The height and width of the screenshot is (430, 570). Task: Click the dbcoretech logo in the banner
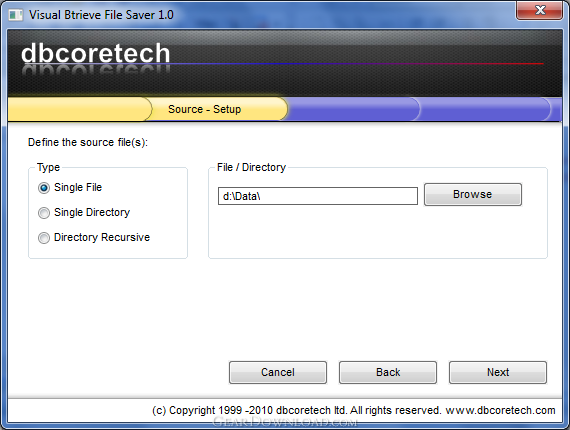tap(96, 53)
